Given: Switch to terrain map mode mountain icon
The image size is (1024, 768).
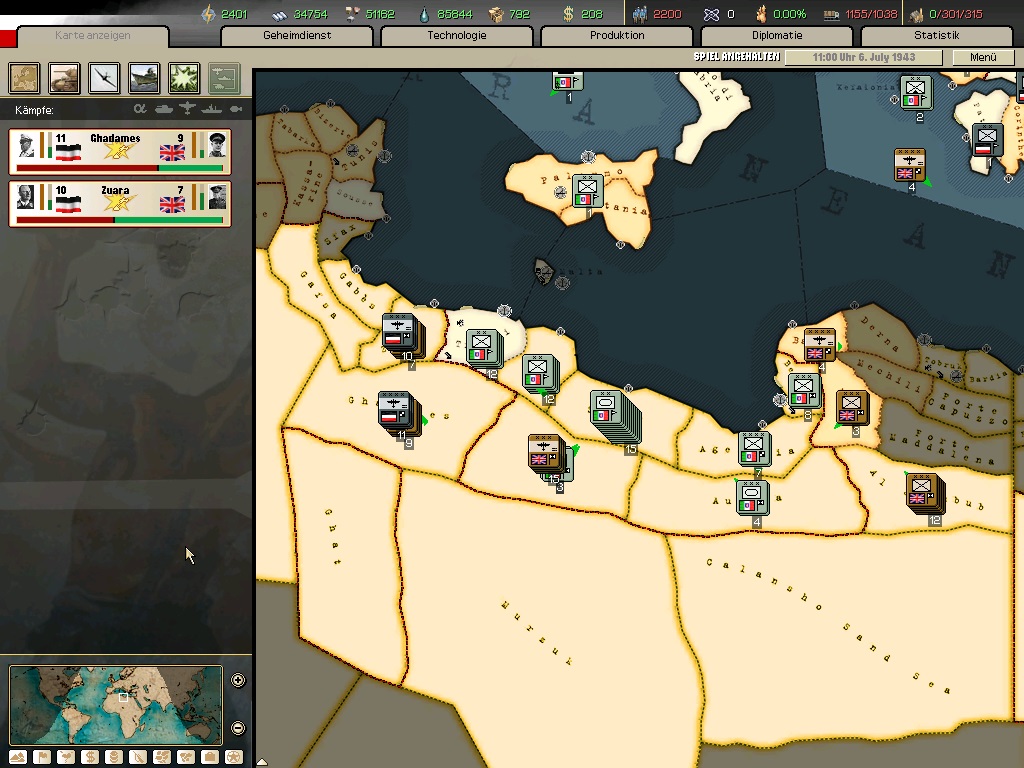Looking at the screenshot, I should click(18, 757).
